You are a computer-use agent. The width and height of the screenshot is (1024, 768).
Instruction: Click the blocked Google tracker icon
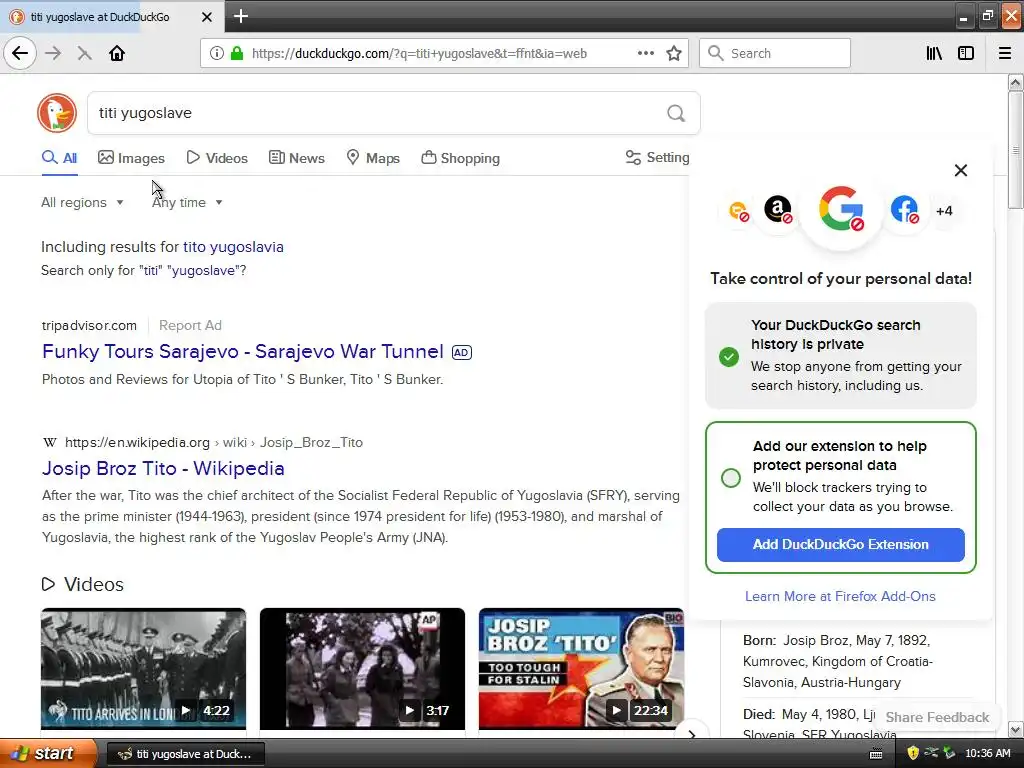pos(841,209)
